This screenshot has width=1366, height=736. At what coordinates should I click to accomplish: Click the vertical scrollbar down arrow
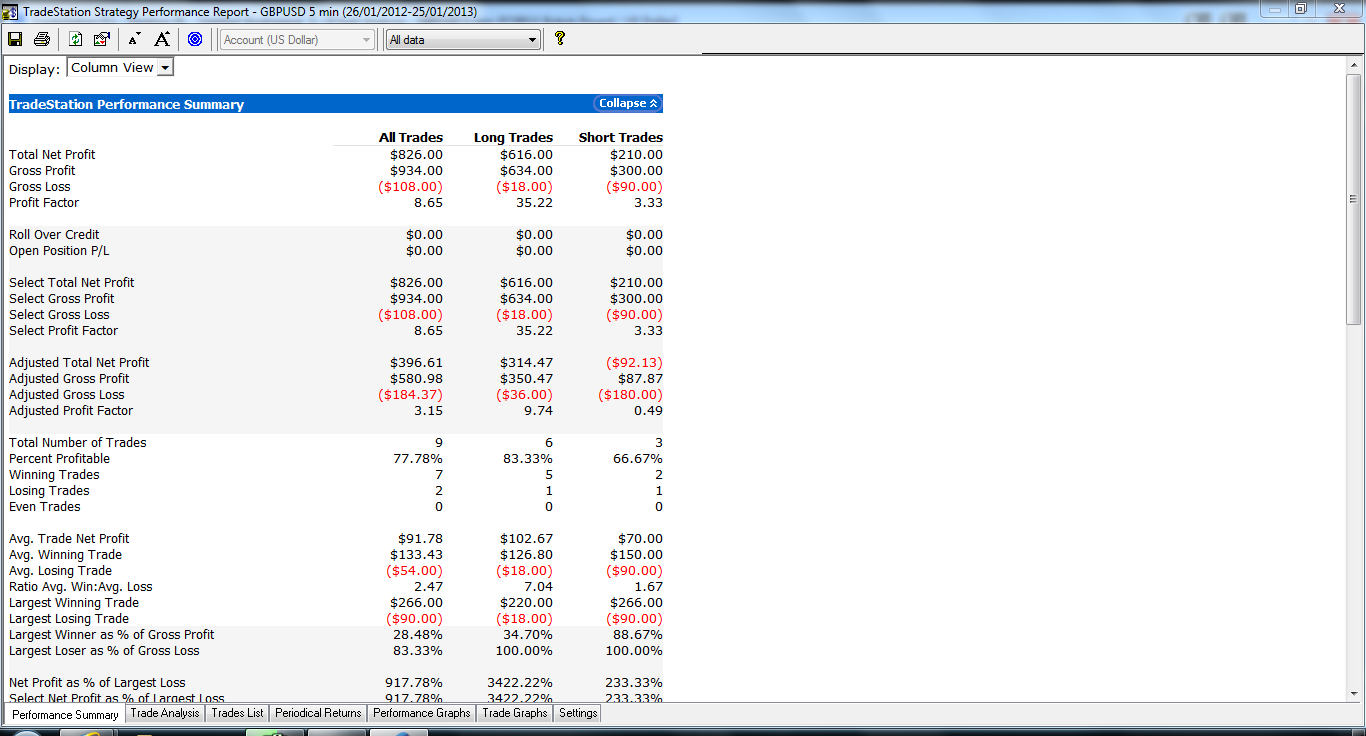1354,692
